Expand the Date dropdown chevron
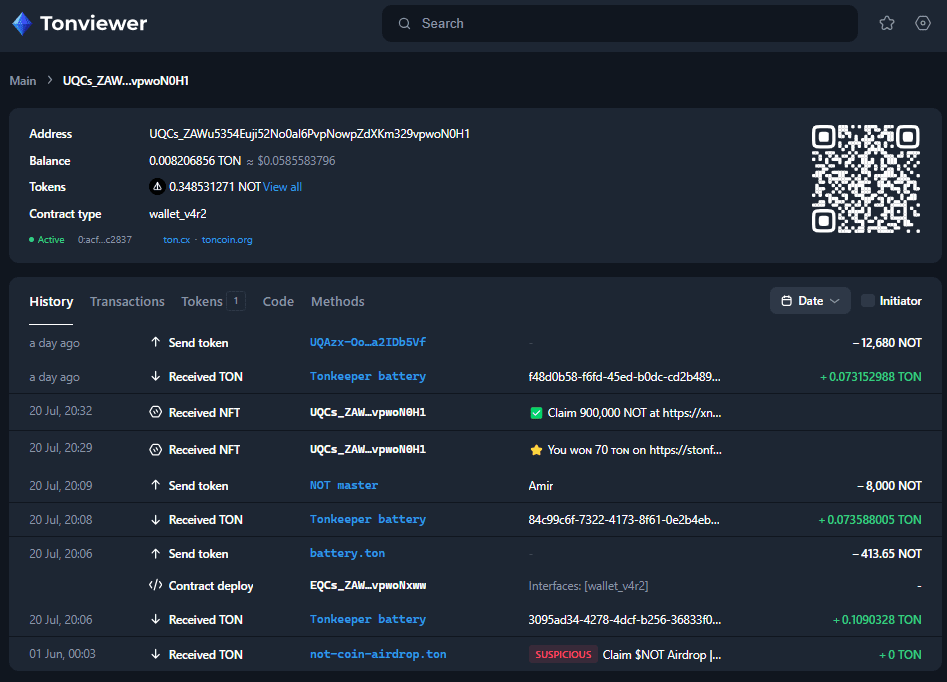 coord(835,301)
